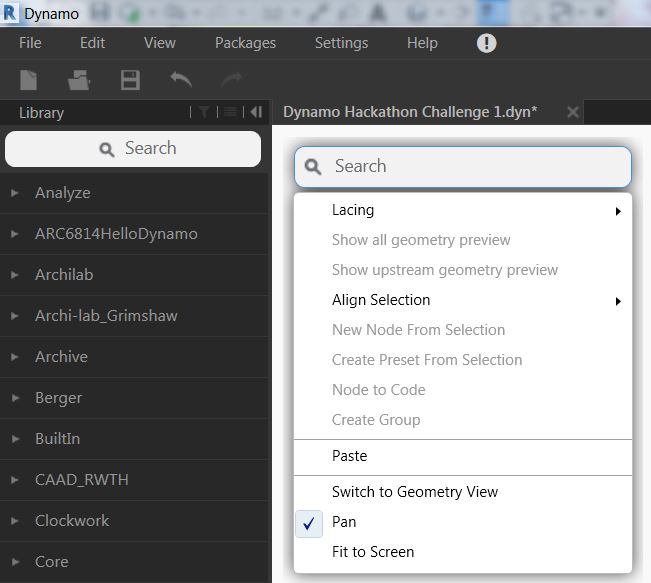The image size is (651, 583).
Task: Expand the Core library category
Action: pyautogui.click(x=135, y=562)
